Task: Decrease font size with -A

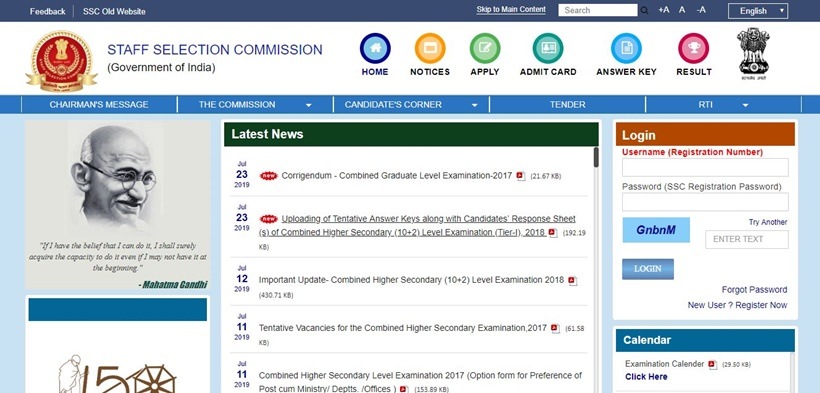Action: pyautogui.click(x=701, y=10)
